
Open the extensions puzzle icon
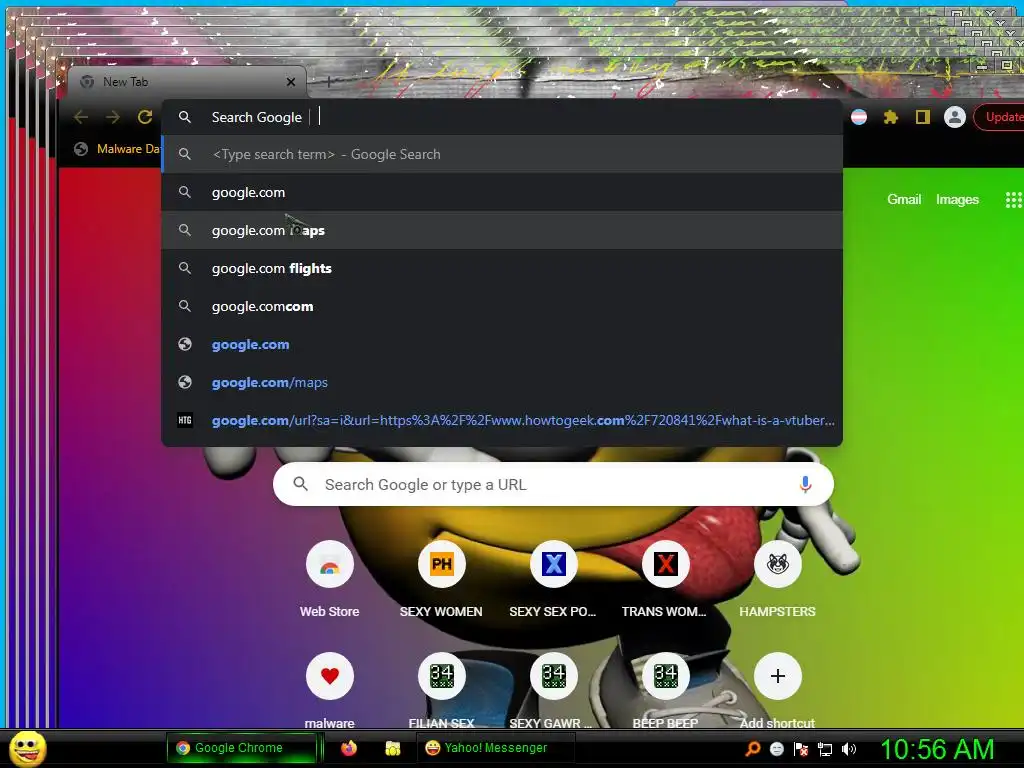pyautogui.click(x=891, y=117)
